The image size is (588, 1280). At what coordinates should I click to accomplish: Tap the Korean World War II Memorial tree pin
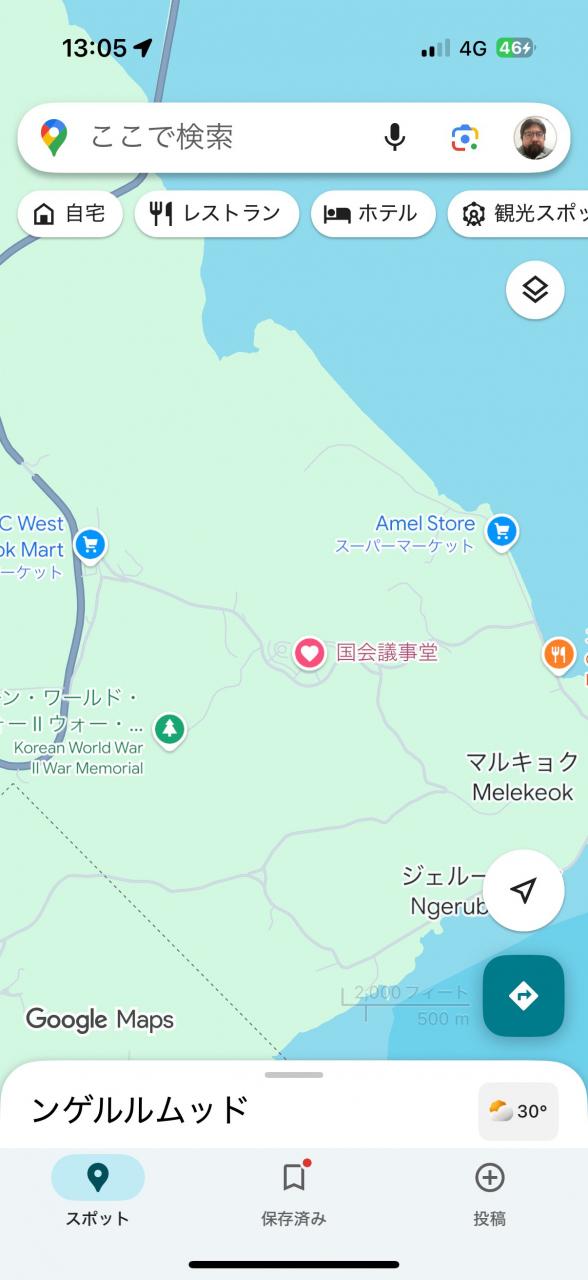tap(169, 729)
